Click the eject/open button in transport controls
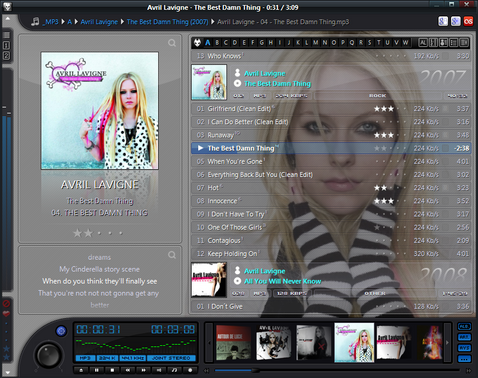The width and height of the screenshot is (478, 378). pyautogui.click(x=81, y=370)
